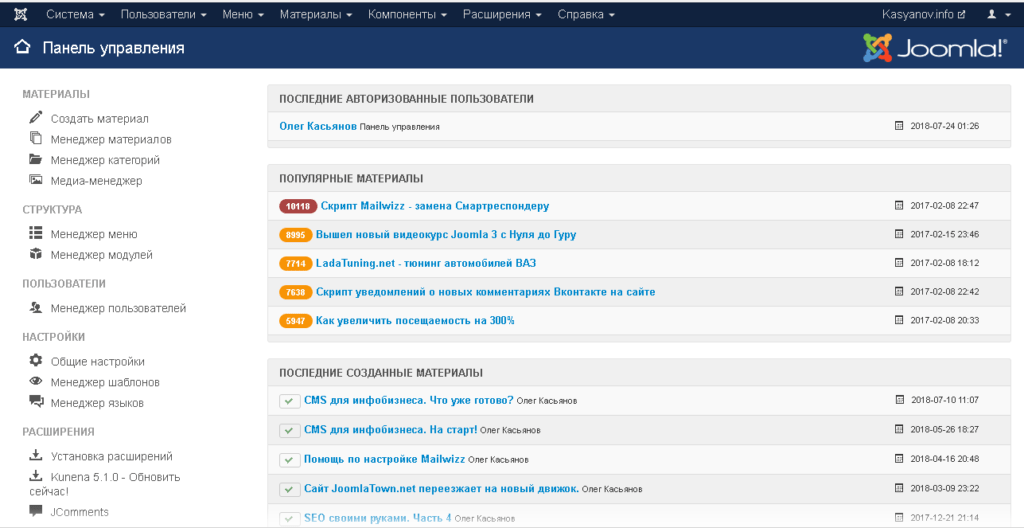The image size is (1024, 528).
Task: Open Менеджер языков in sidebar
Action: click(x=97, y=403)
